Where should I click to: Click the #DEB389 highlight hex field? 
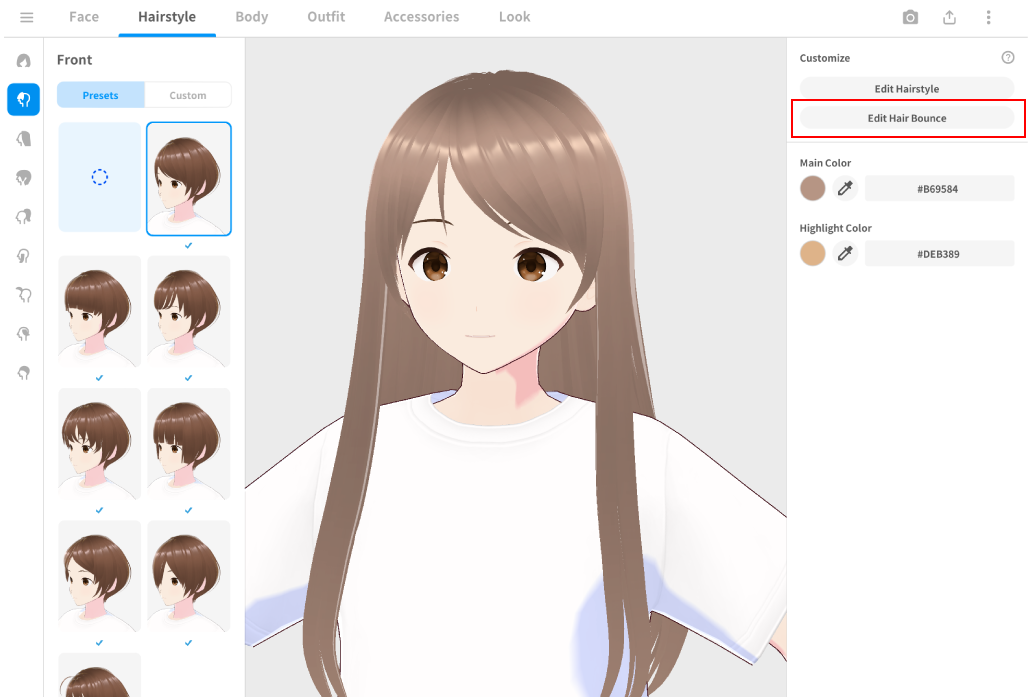939,254
